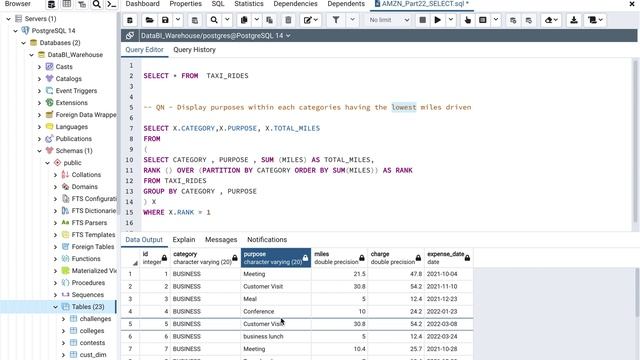The image size is (640, 360).
Task: Click the connection status icon
Action: (x=130, y=36)
